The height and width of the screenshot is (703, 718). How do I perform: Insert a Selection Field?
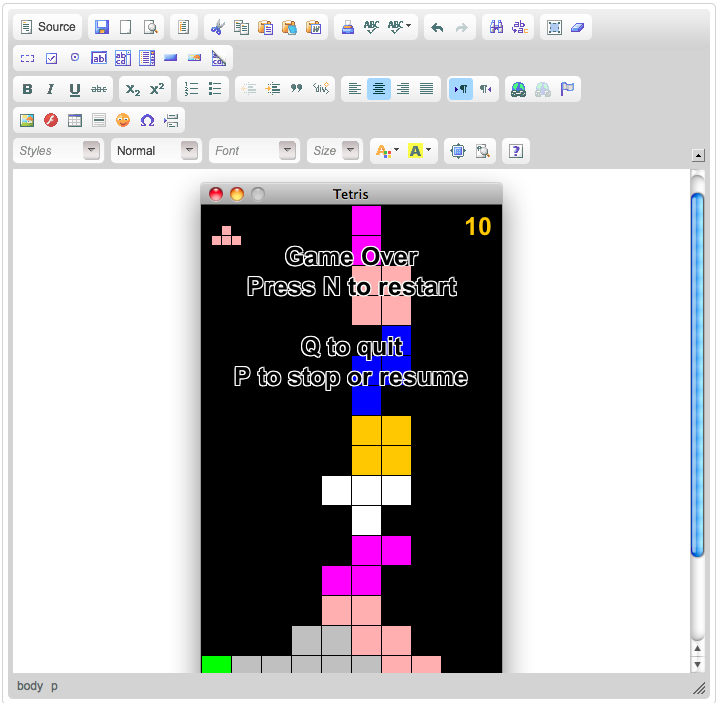(147, 58)
